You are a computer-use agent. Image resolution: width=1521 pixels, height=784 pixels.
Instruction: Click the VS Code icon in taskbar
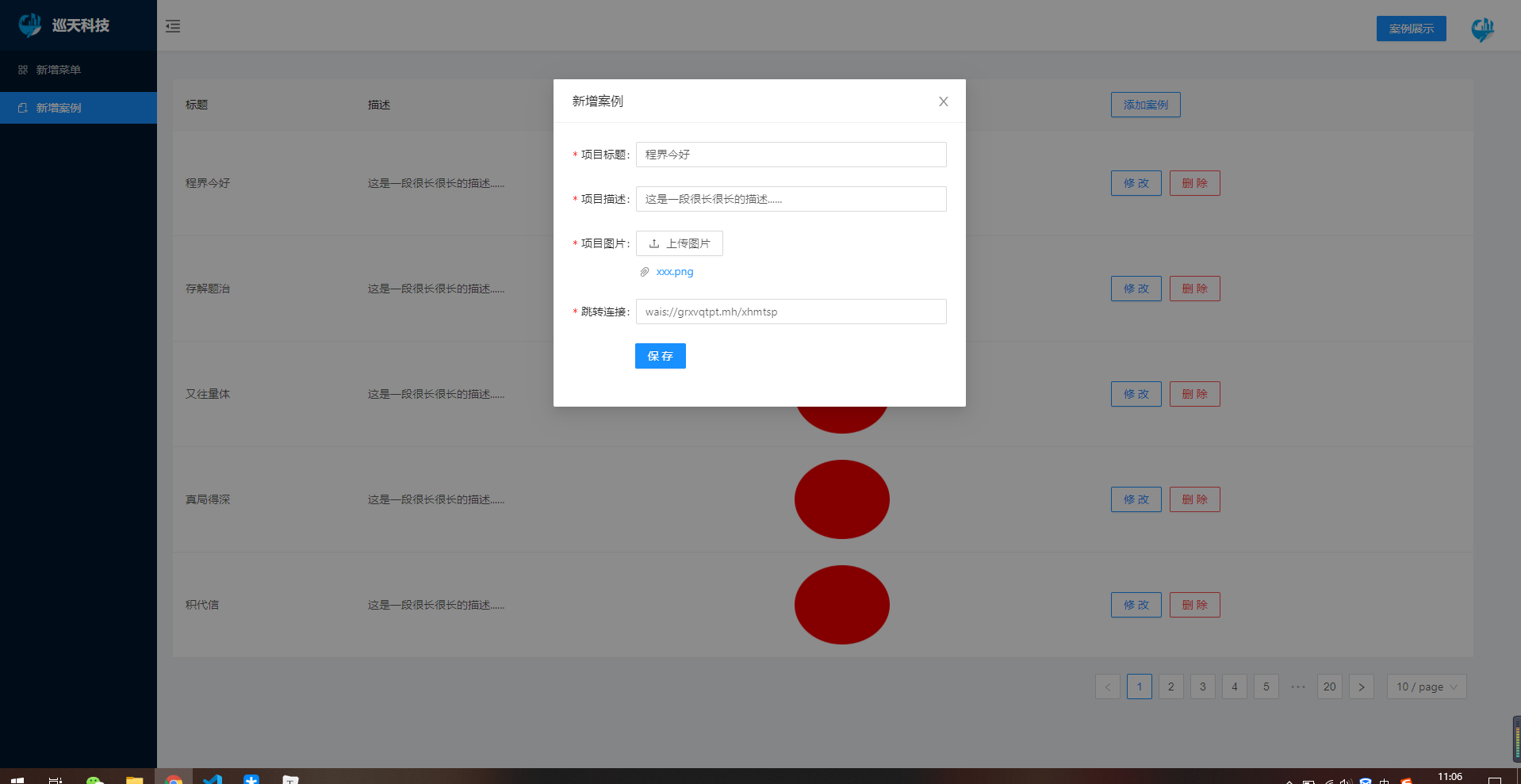point(213,778)
